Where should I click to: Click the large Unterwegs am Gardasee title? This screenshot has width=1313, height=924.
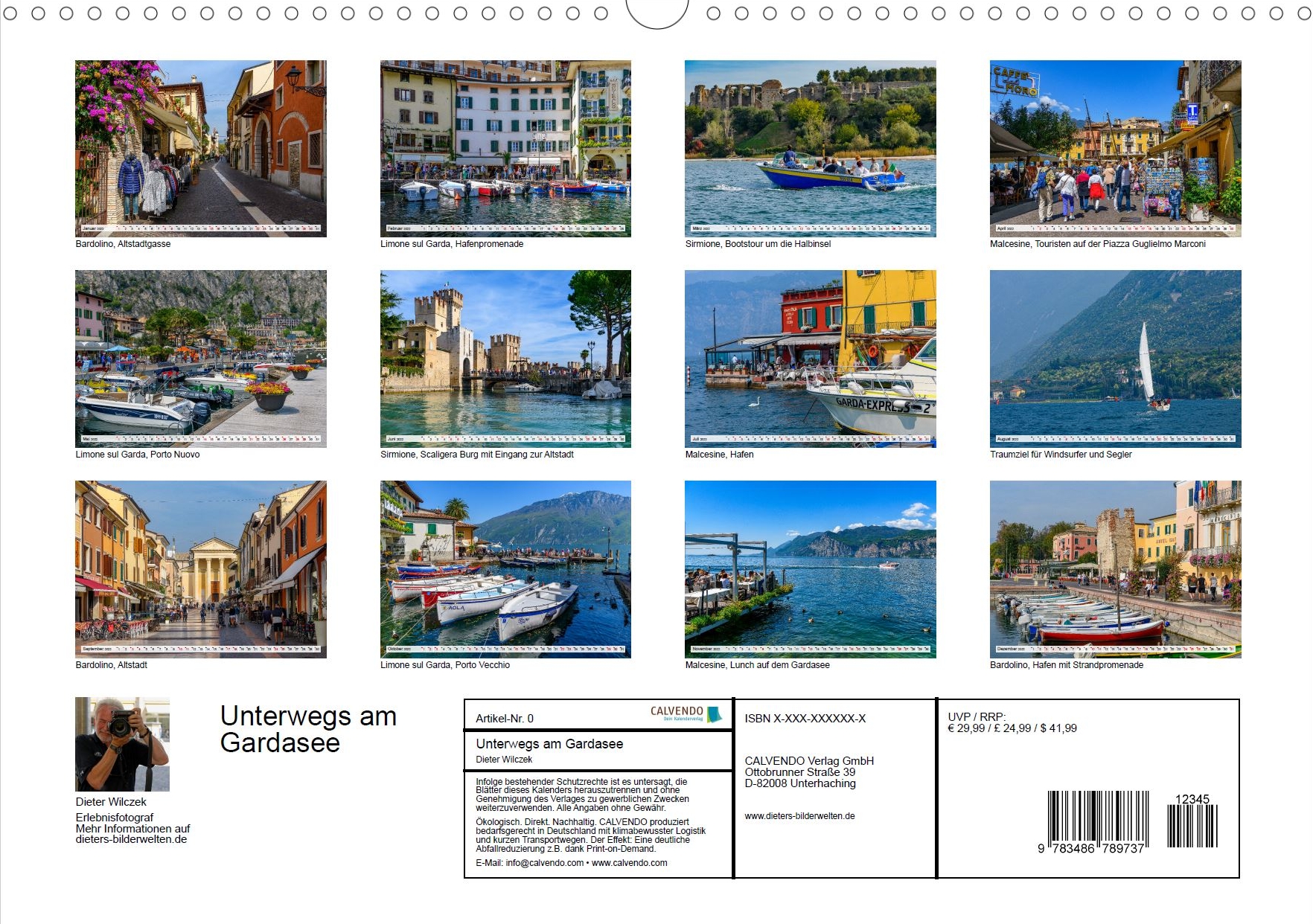tap(308, 729)
